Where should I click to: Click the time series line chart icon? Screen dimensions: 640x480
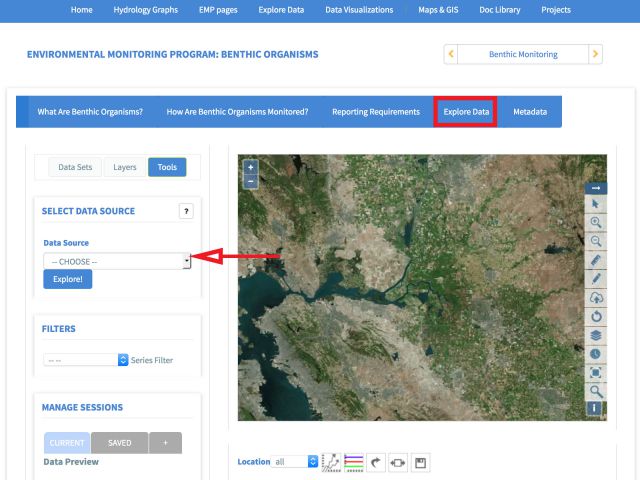click(331, 462)
